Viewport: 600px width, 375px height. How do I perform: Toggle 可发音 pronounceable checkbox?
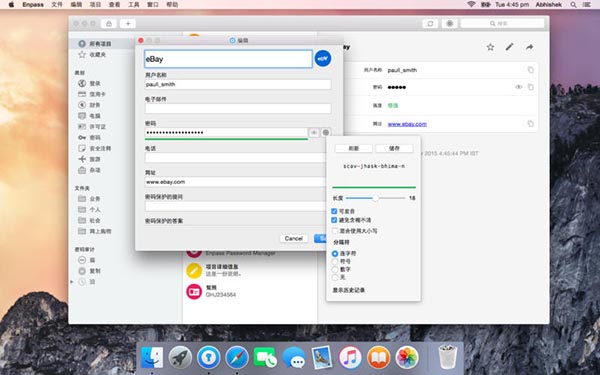pyautogui.click(x=334, y=211)
